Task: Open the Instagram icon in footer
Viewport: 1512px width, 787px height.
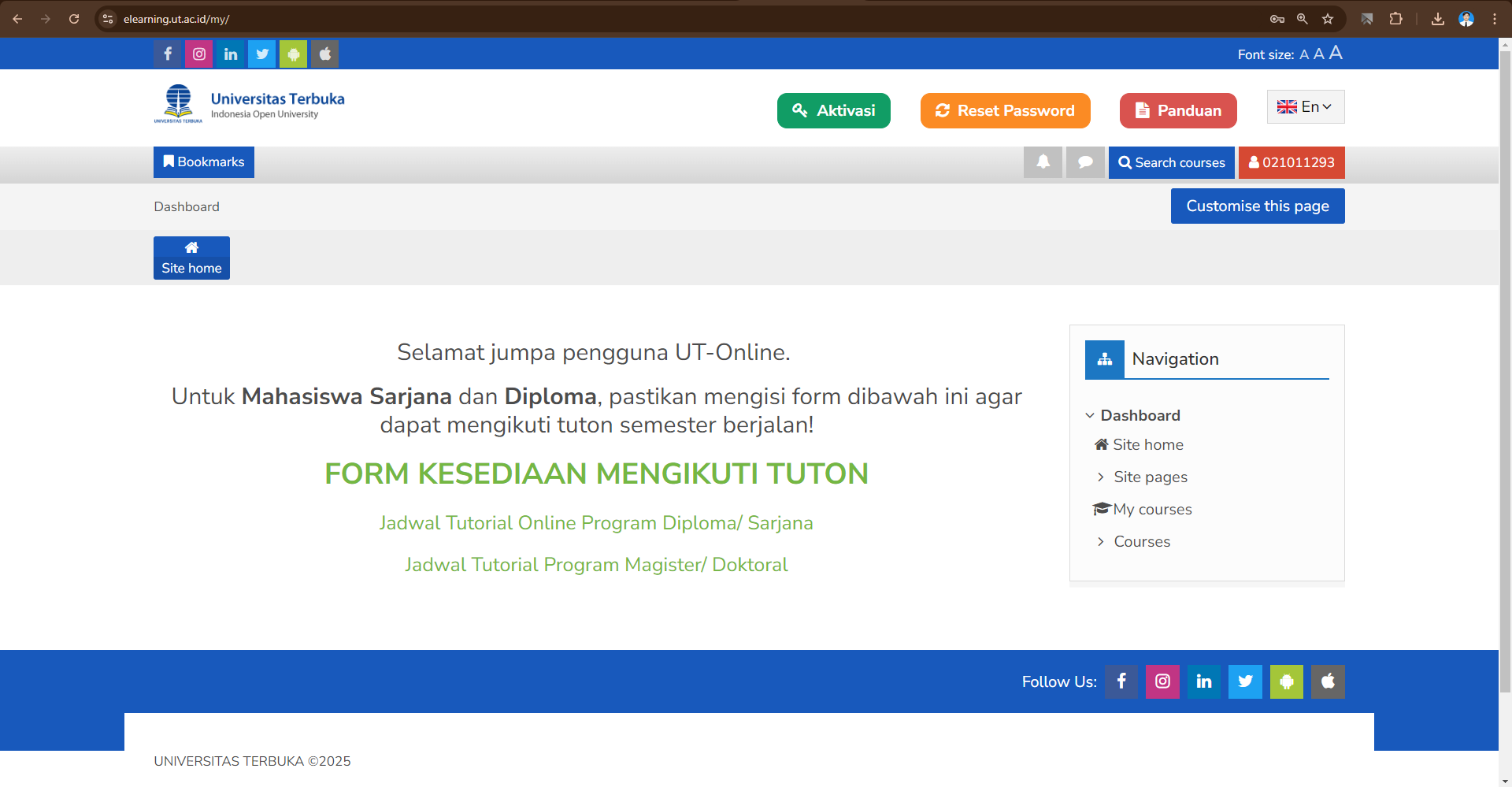Action: 1162,681
